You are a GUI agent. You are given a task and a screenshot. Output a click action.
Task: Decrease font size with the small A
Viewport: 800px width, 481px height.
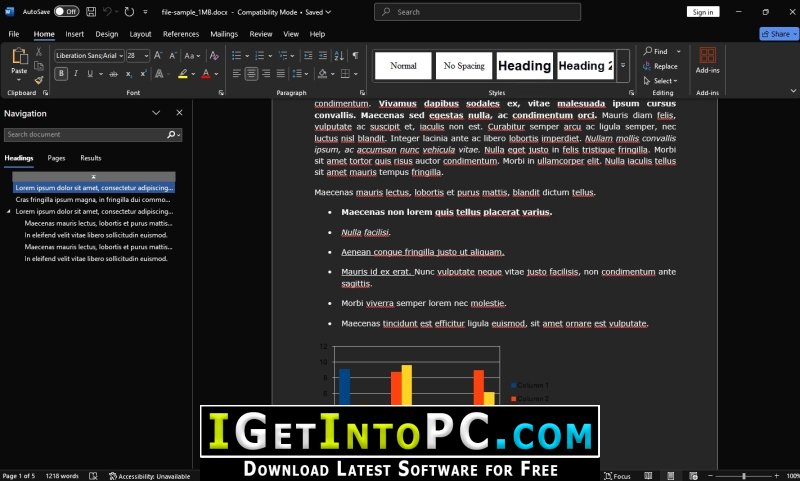(x=172, y=56)
